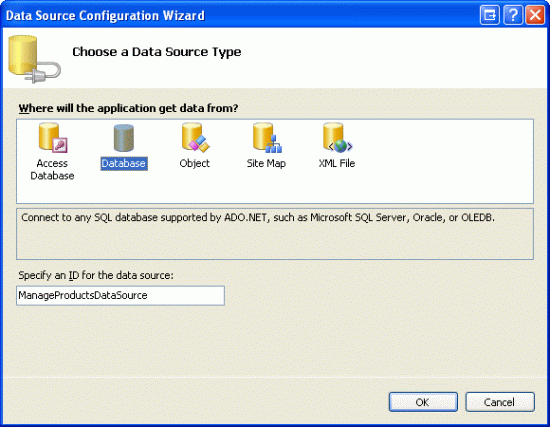Close the Data Source Configuration Wizard
550x427 pixels.
pos(535,15)
